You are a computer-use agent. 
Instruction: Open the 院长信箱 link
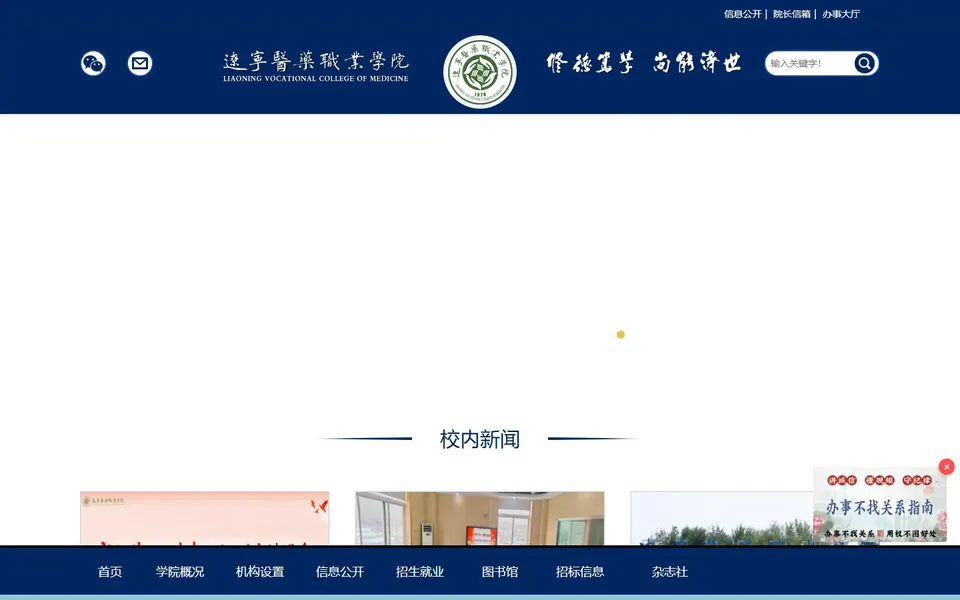pos(792,14)
